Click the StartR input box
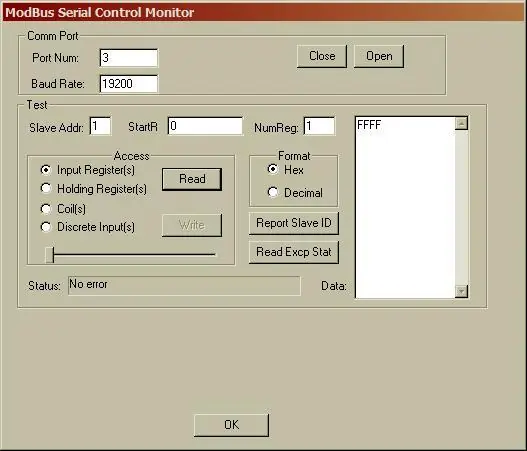527x451 pixels. pos(205,126)
